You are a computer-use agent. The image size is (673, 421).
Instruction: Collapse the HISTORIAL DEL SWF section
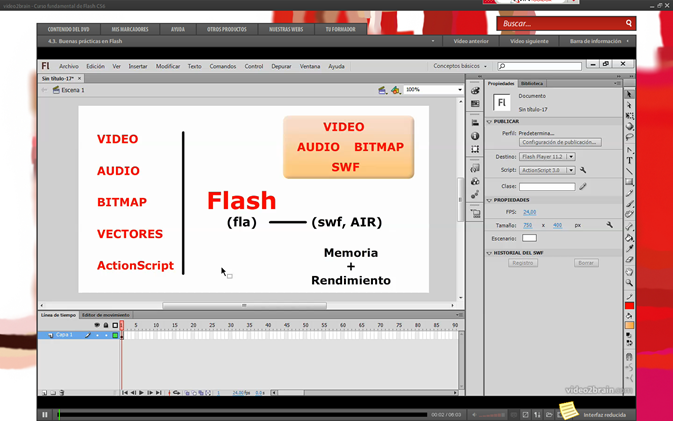489,253
